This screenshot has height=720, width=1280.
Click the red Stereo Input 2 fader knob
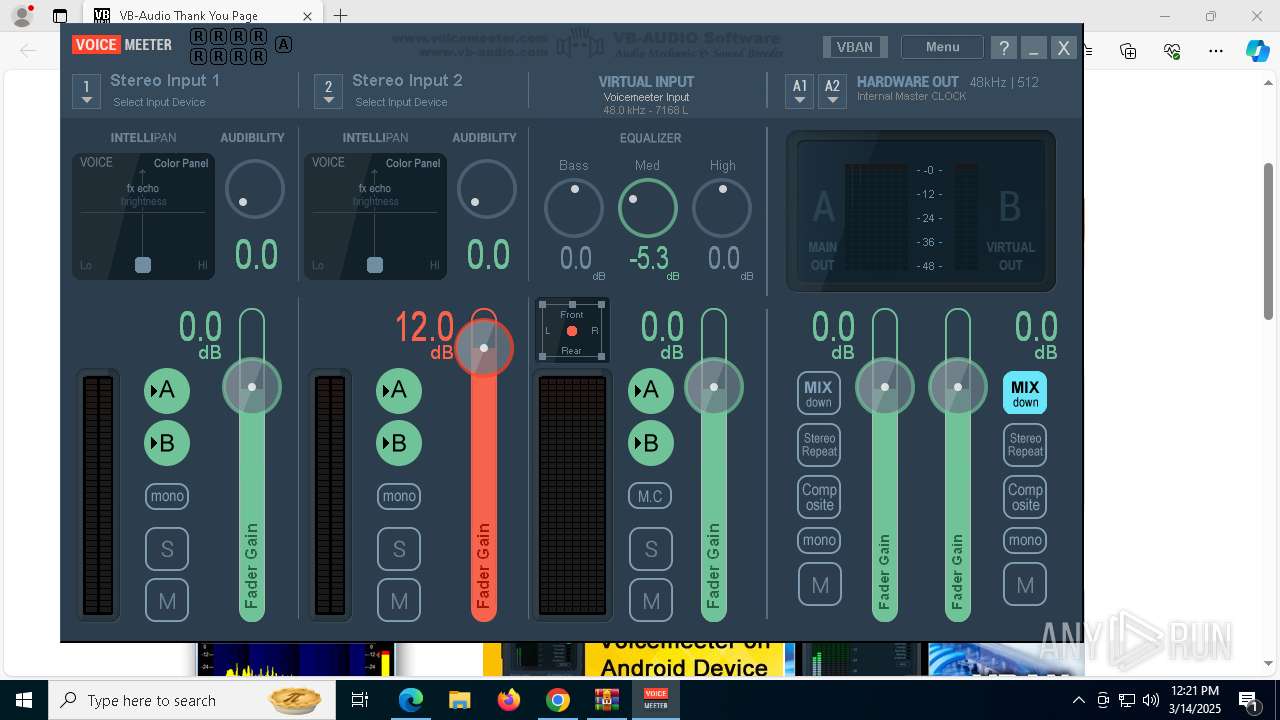tap(484, 348)
